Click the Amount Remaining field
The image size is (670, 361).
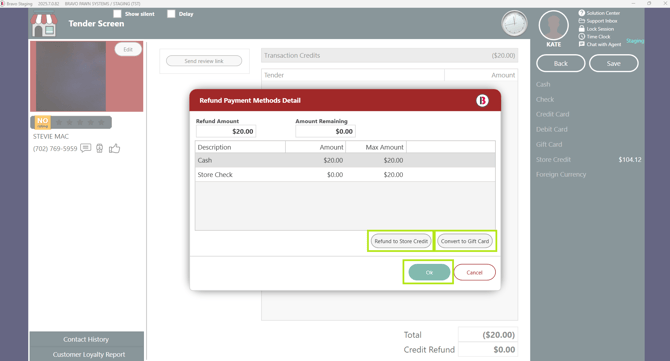click(325, 132)
